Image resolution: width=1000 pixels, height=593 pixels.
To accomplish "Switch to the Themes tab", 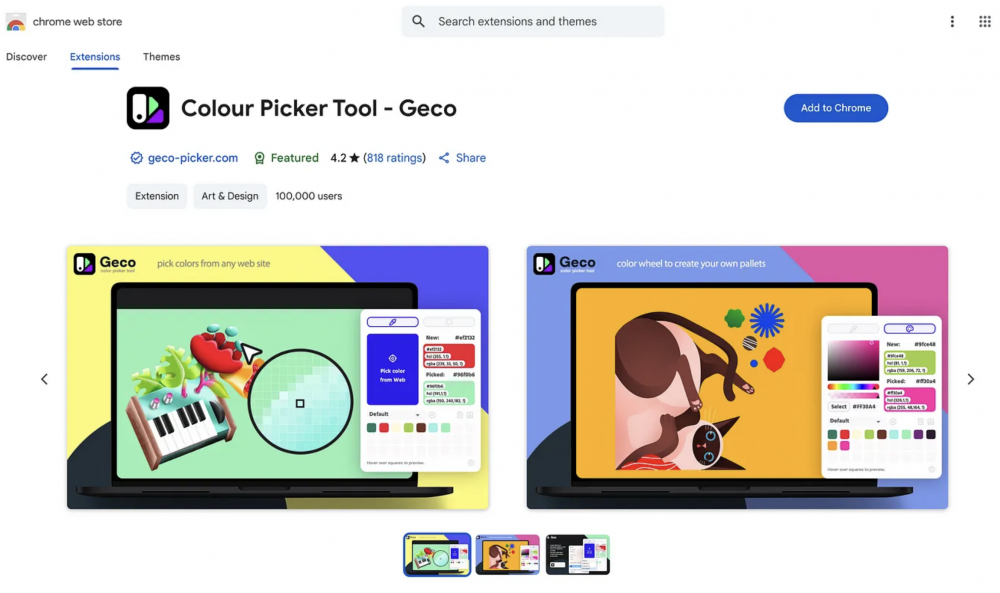I will [161, 57].
